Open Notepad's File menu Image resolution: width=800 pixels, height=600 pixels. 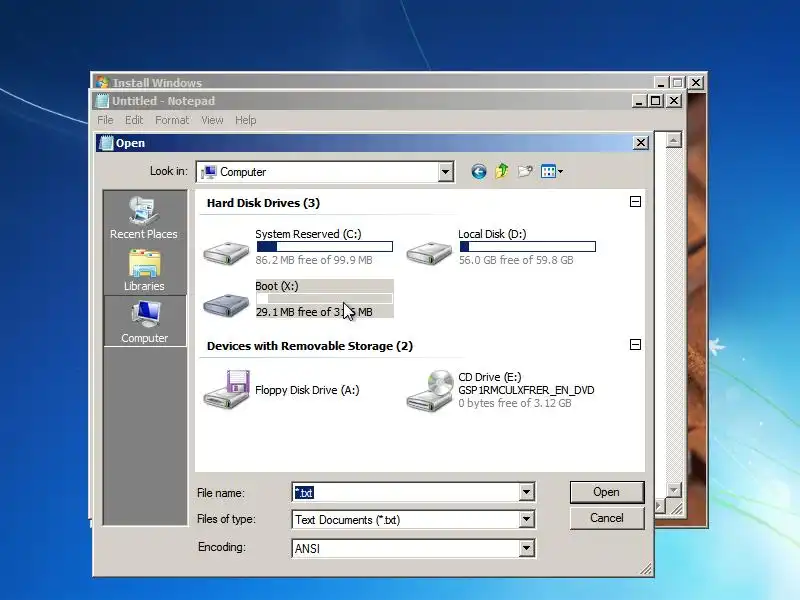[105, 120]
